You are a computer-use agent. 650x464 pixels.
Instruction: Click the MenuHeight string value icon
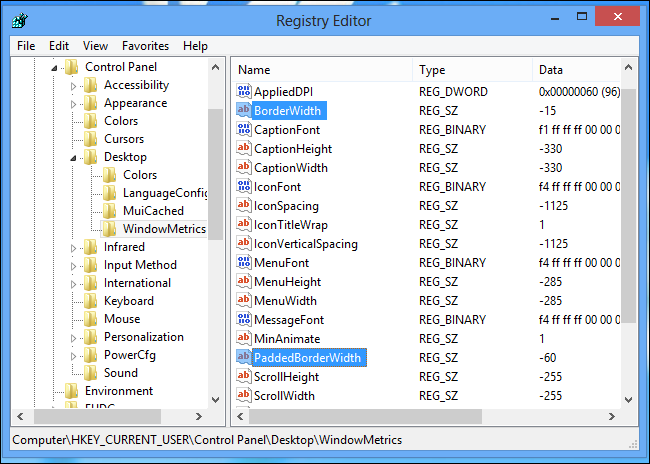[x=244, y=282]
